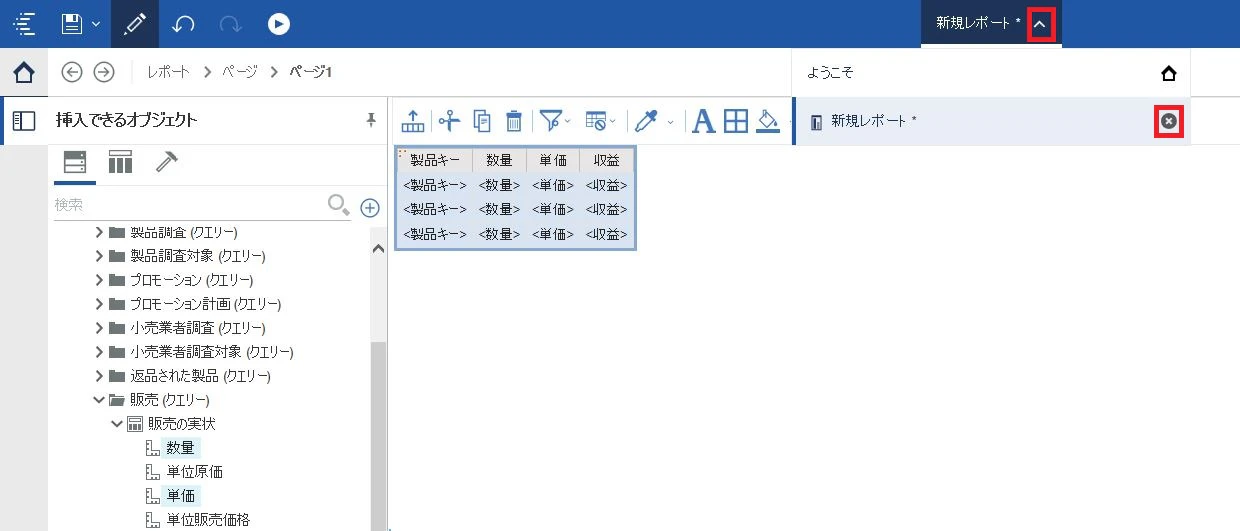Image resolution: width=1240 pixels, height=531 pixels.
Task: Click the forward navigation arrow
Action: coord(104,72)
